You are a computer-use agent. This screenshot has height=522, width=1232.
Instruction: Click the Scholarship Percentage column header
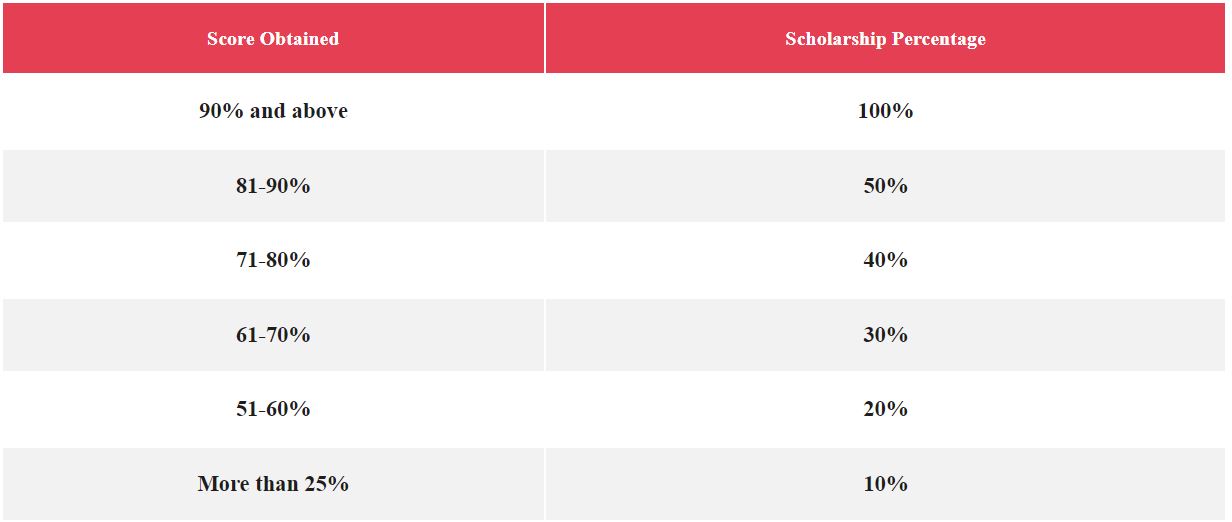click(x=885, y=38)
